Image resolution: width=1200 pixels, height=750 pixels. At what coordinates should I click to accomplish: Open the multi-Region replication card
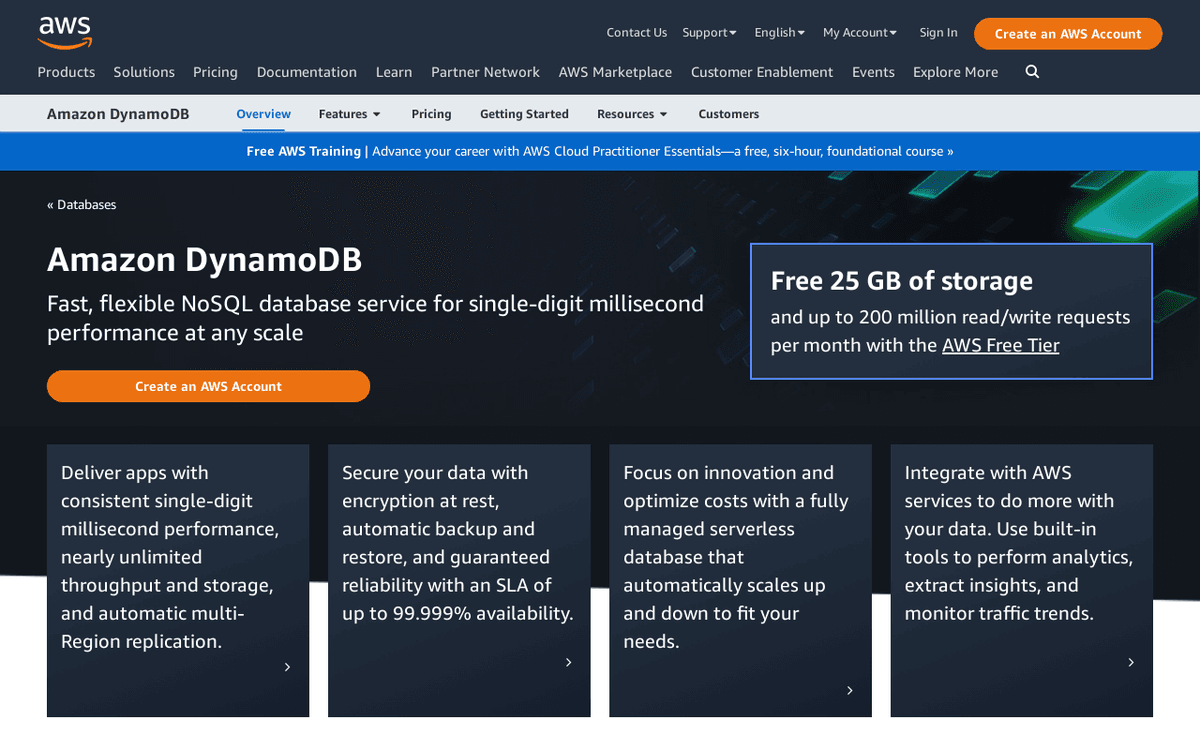coord(178,581)
